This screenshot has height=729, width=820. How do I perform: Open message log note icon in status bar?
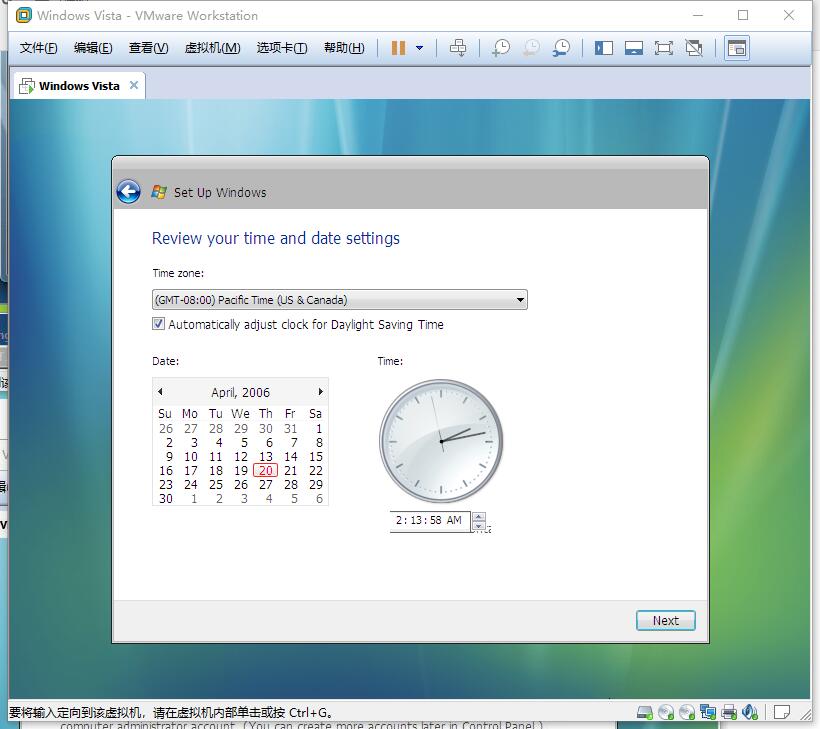(781, 712)
